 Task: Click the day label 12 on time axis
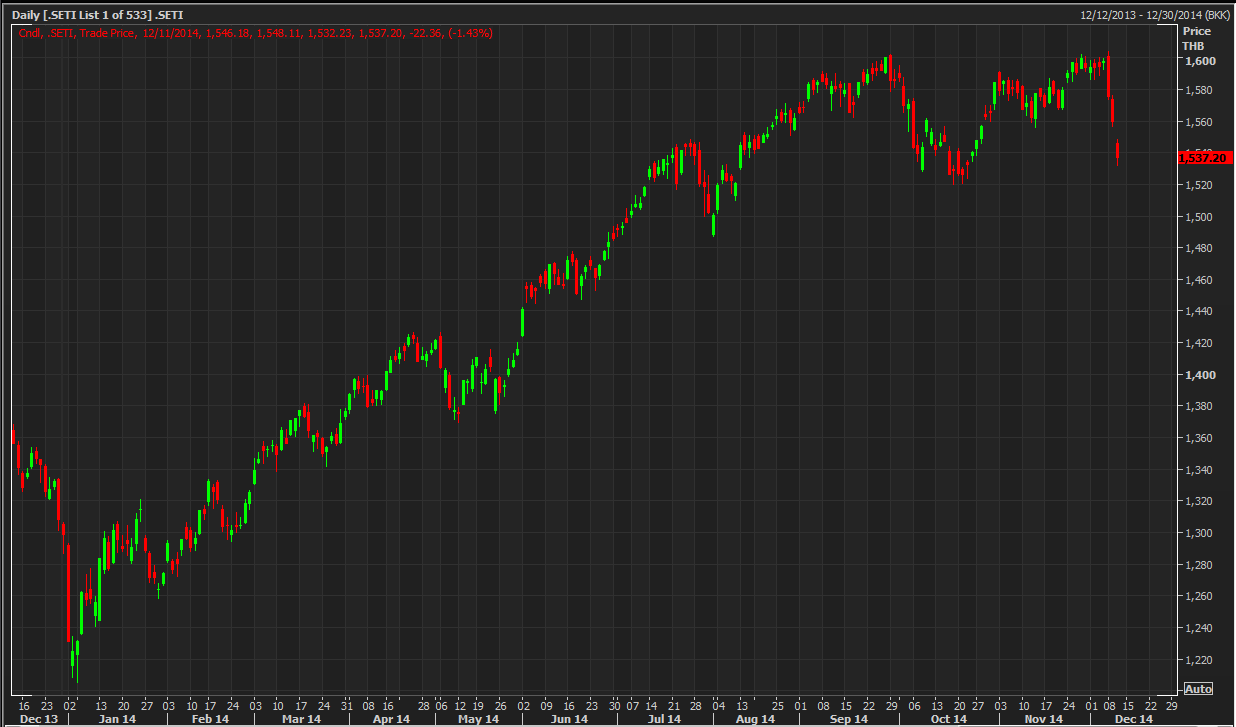coord(459,704)
